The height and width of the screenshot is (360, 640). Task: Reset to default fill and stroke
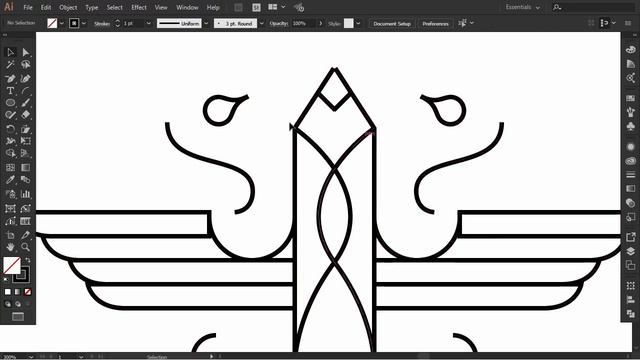[5, 280]
